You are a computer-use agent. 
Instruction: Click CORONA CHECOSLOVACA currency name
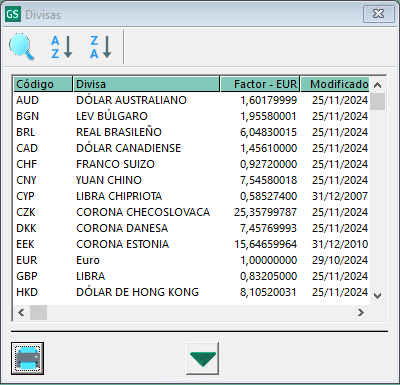143,212
